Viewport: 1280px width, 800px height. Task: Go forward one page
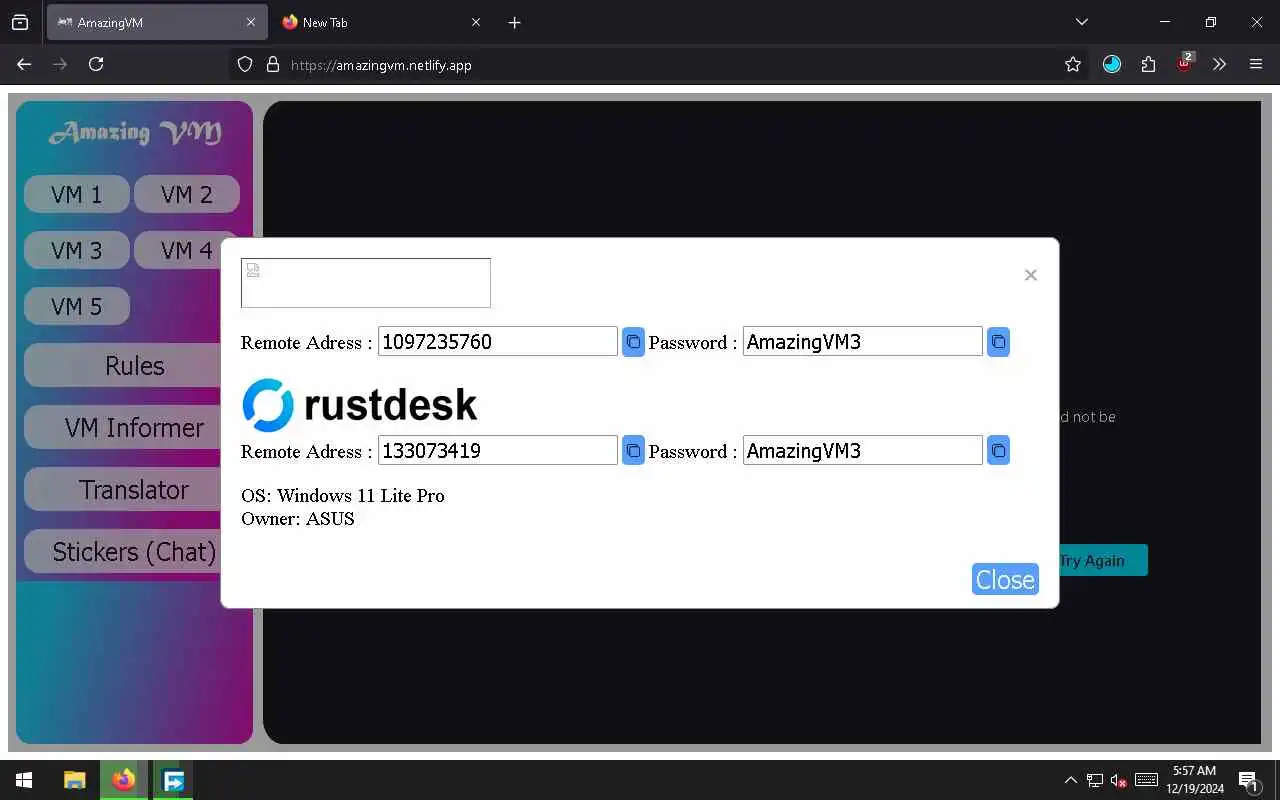point(60,64)
